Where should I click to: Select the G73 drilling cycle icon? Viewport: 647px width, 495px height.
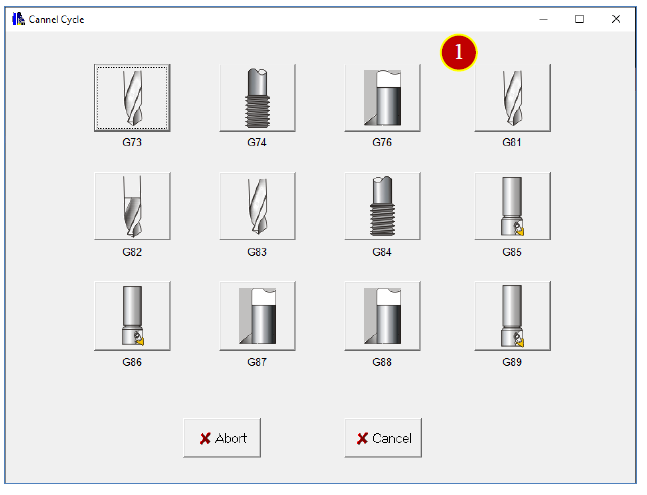[x=132, y=98]
